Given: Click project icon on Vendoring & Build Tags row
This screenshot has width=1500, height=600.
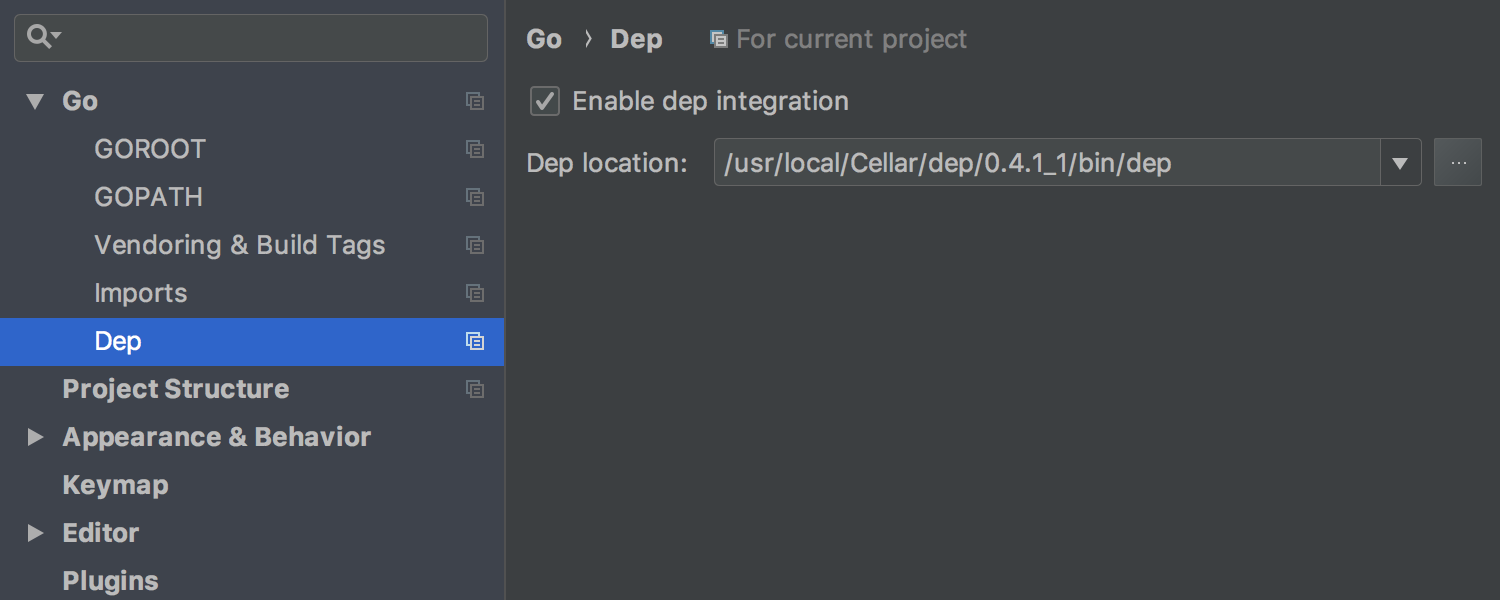Looking at the screenshot, I should click(475, 245).
